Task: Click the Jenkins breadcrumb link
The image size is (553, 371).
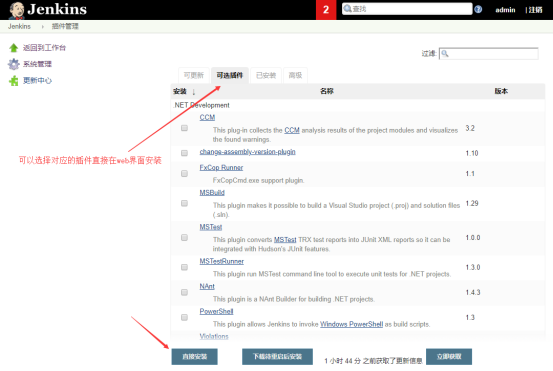Action: (x=19, y=26)
